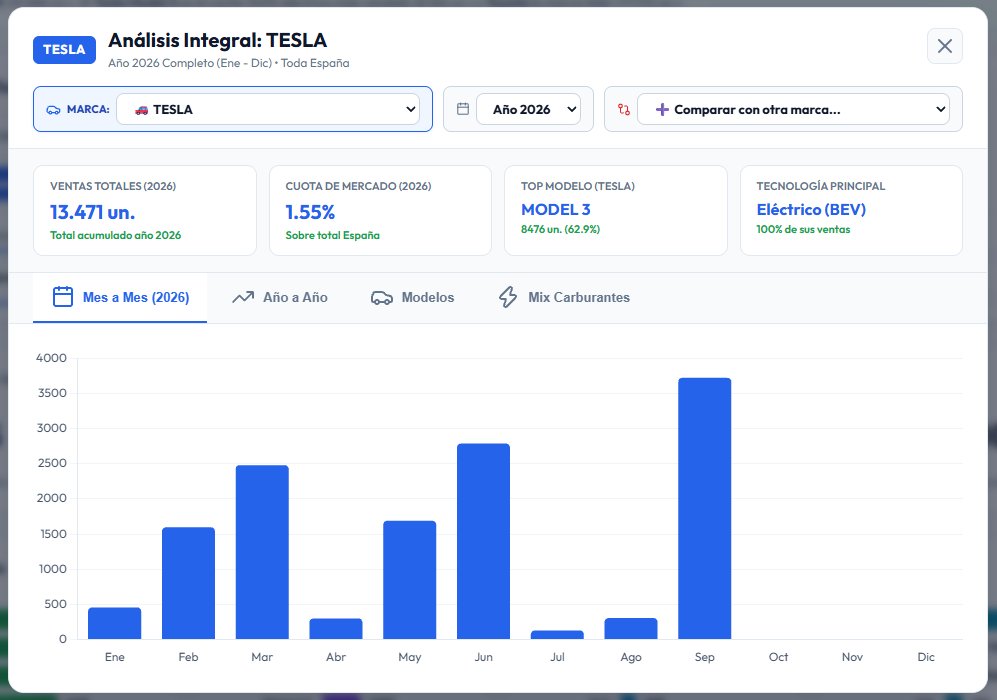
Task: Click the calendar icon in Mes a Mes tab
Action: (63, 297)
